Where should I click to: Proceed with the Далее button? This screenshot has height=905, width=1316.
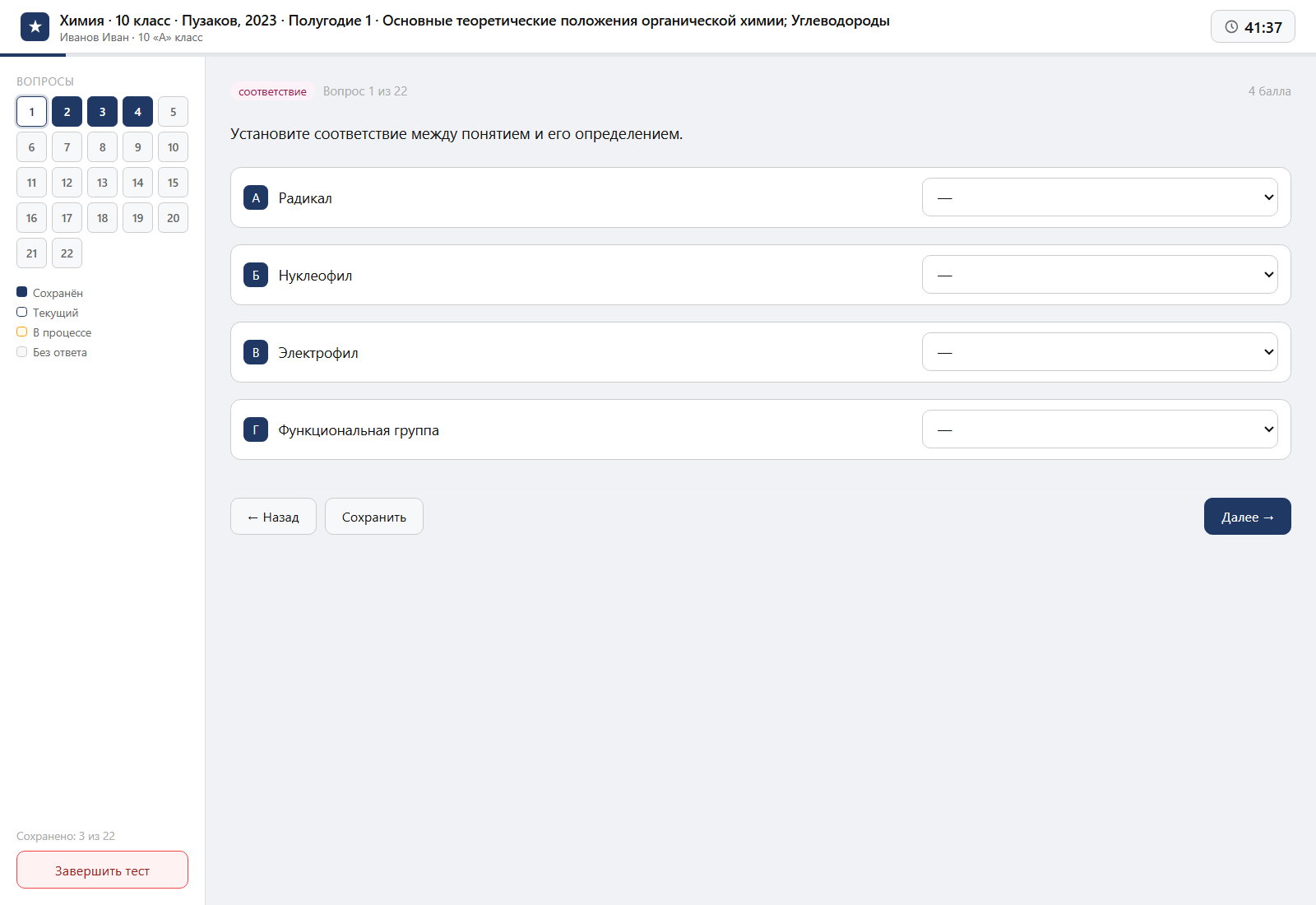[x=1247, y=517]
